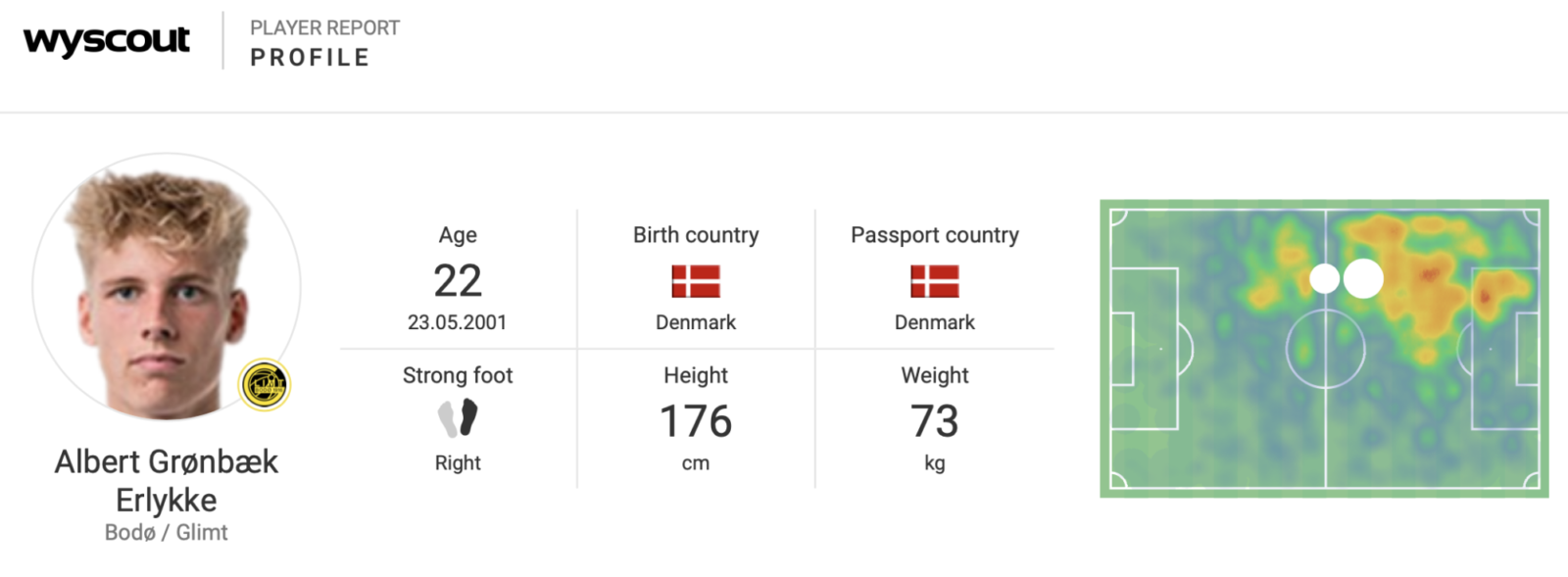Screen dimensions: 1568x577
Task: Select the PLAYER REPORT label
Action: (324, 27)
